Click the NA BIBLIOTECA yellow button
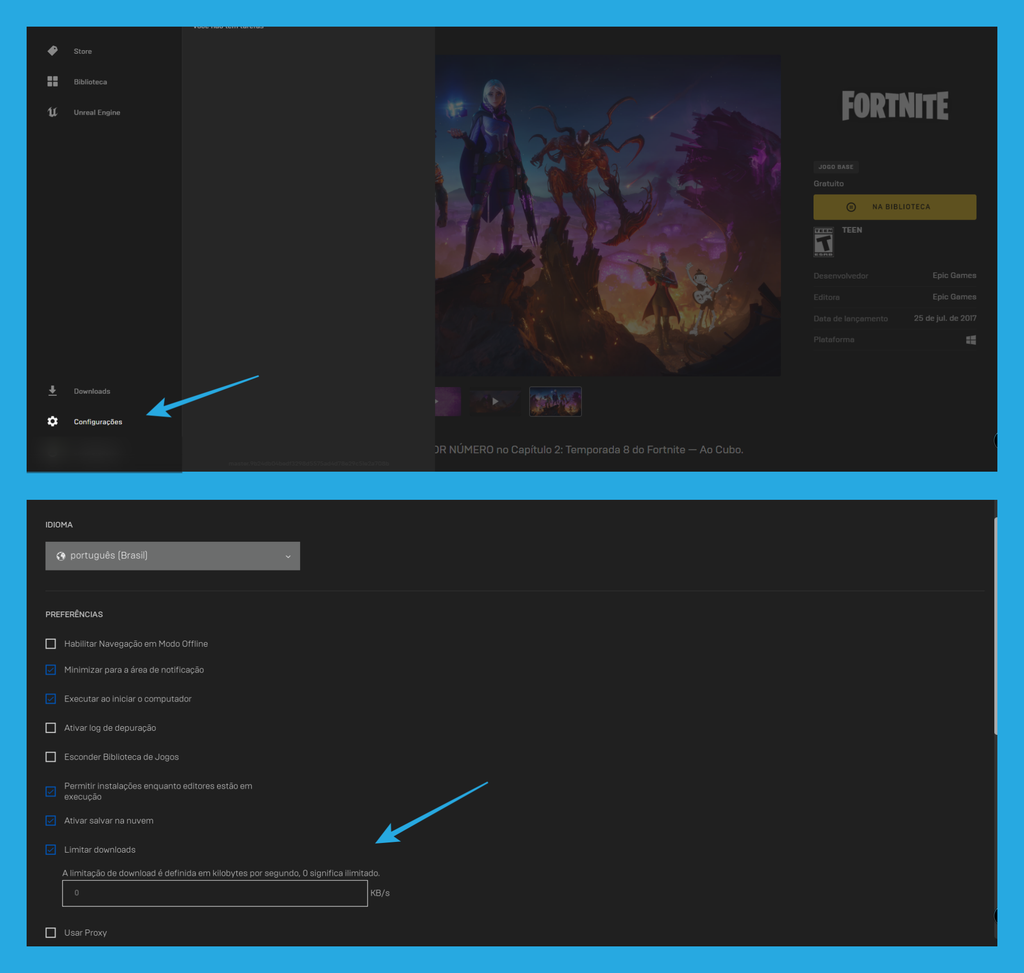Viewport: 1024px width, 973px height. (895, 207)
